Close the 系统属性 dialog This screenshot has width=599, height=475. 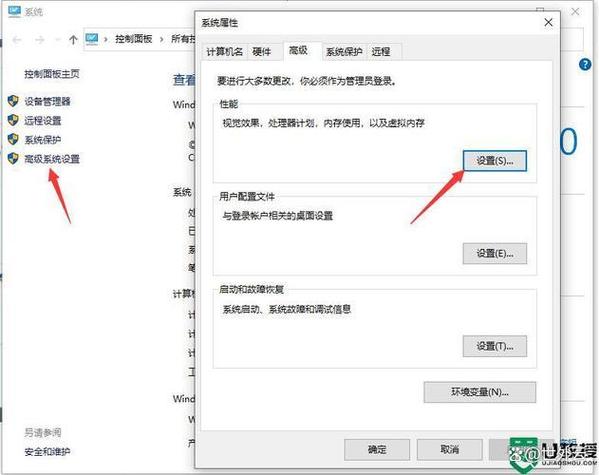548,23
